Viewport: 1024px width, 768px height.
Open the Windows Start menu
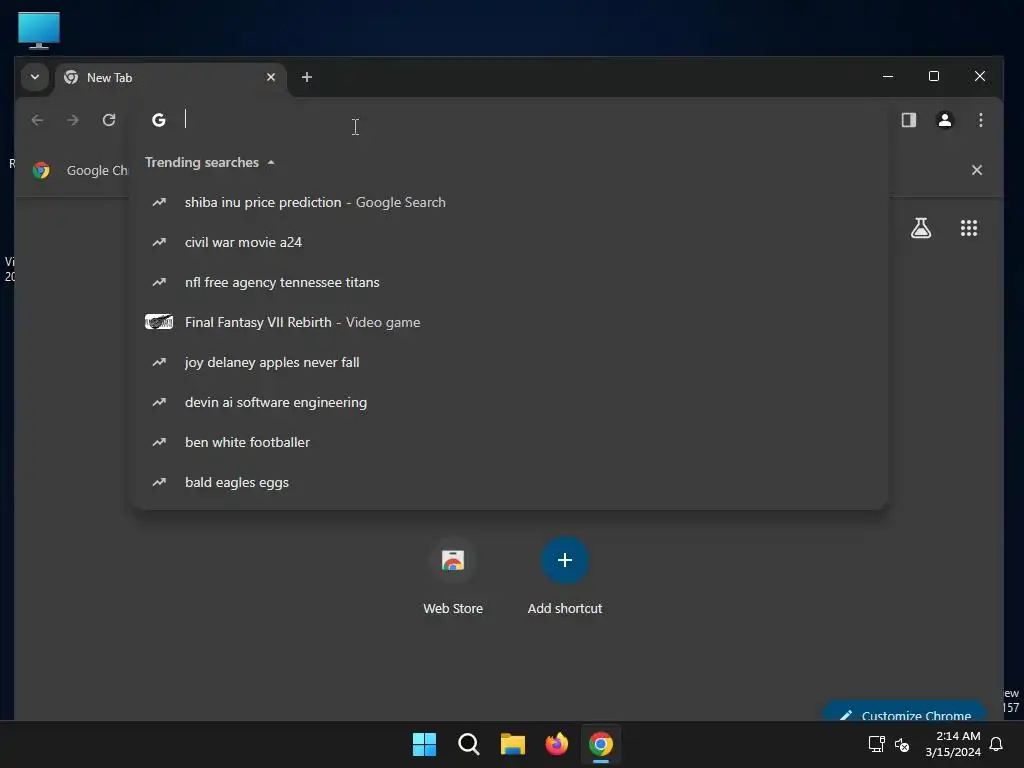[x=424, y=744]
